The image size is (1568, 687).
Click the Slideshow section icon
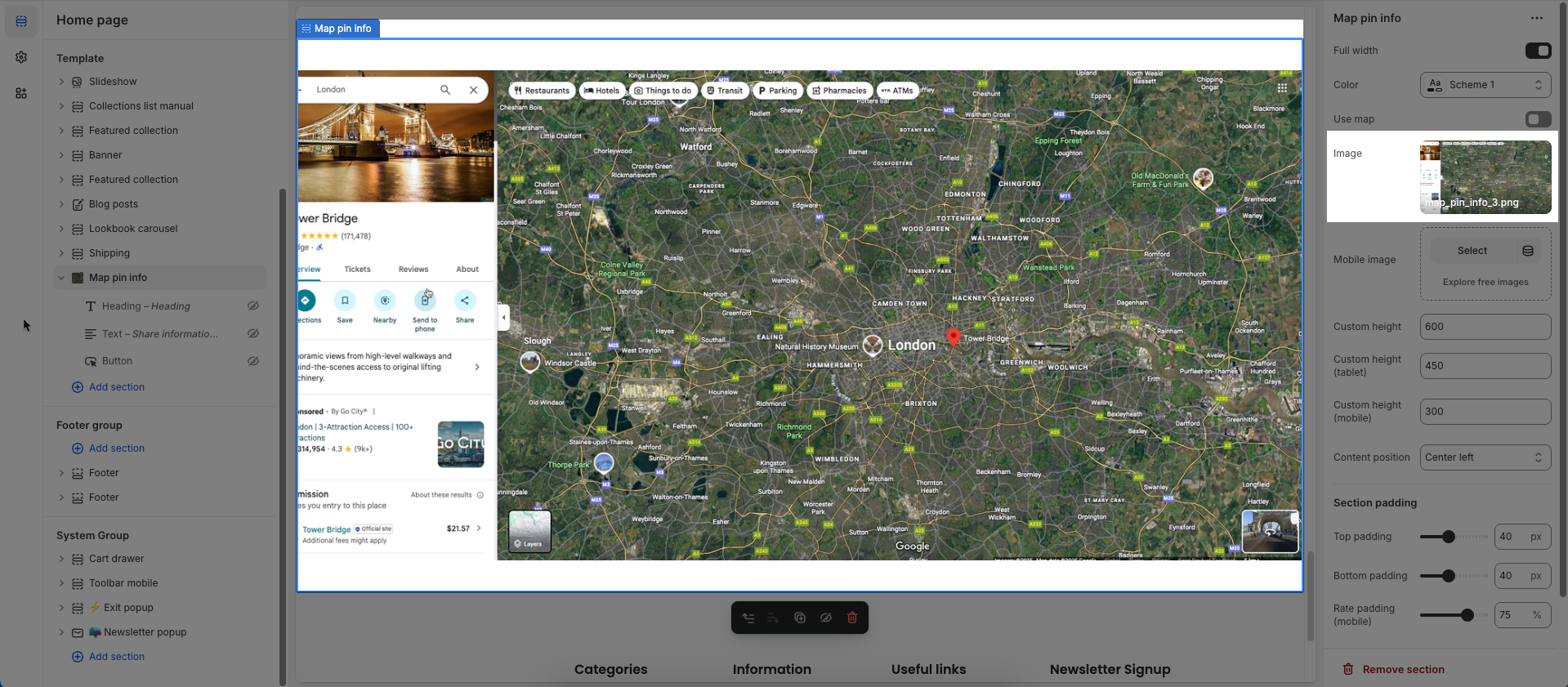point(78,82)
